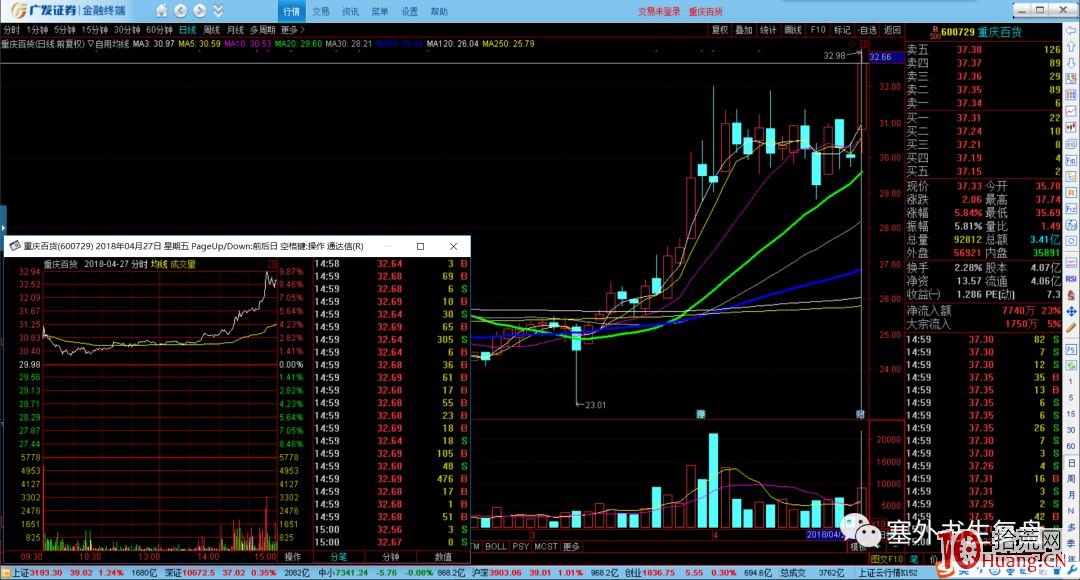Screen dimensions: 1080x580
Task: Click the 均线 label in popup chart
Action: (159, 265)
